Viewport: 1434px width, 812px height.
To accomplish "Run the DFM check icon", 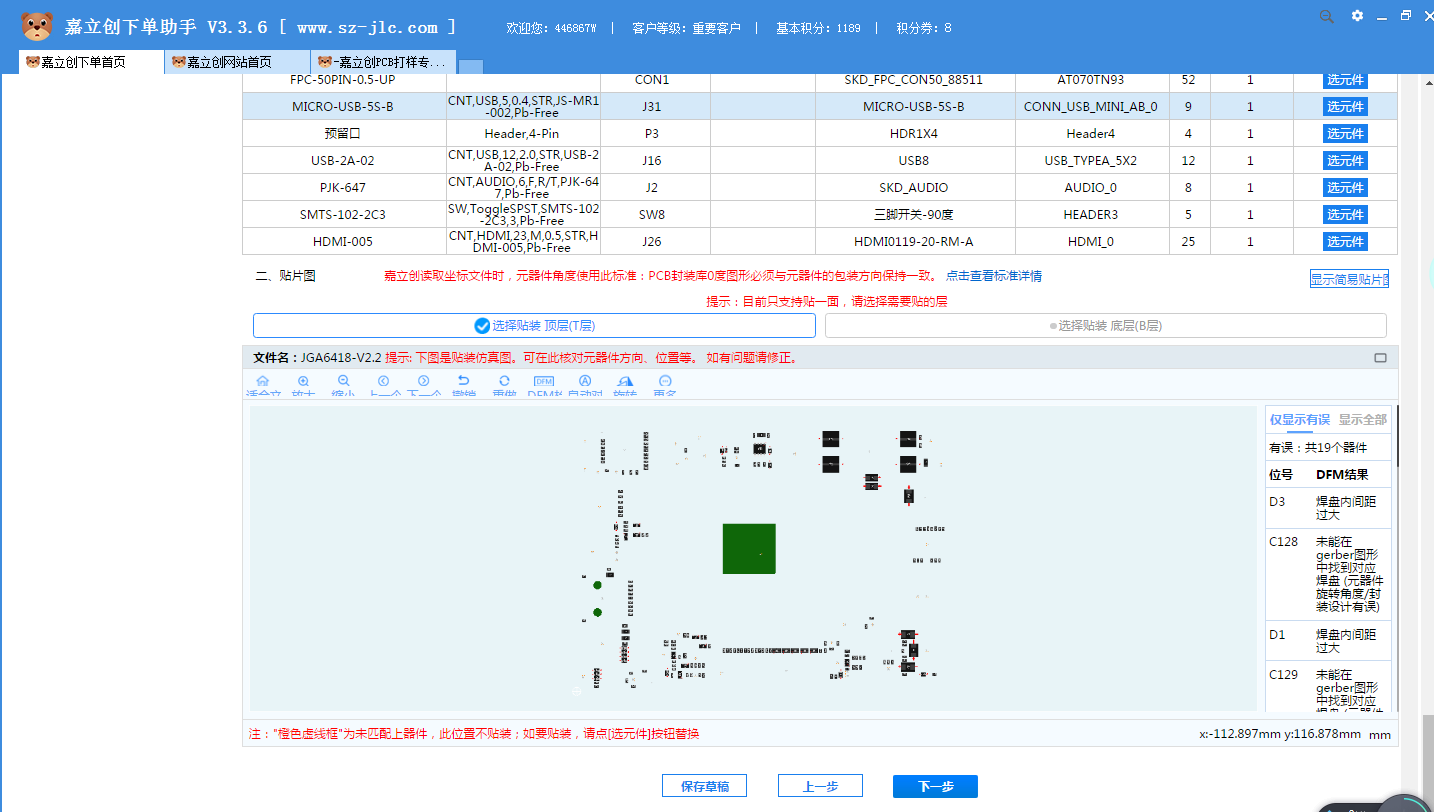I will click(544, 382).
